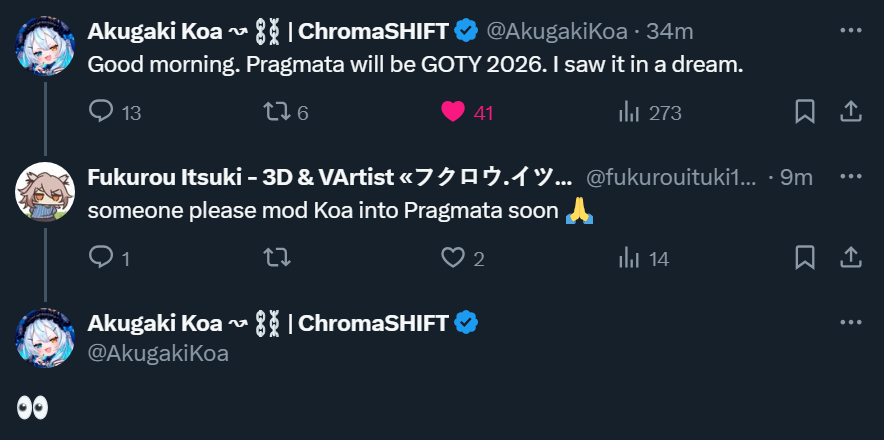Reply to Akugaki Koa's Pragmata tweet

click(x=102, y=112)
